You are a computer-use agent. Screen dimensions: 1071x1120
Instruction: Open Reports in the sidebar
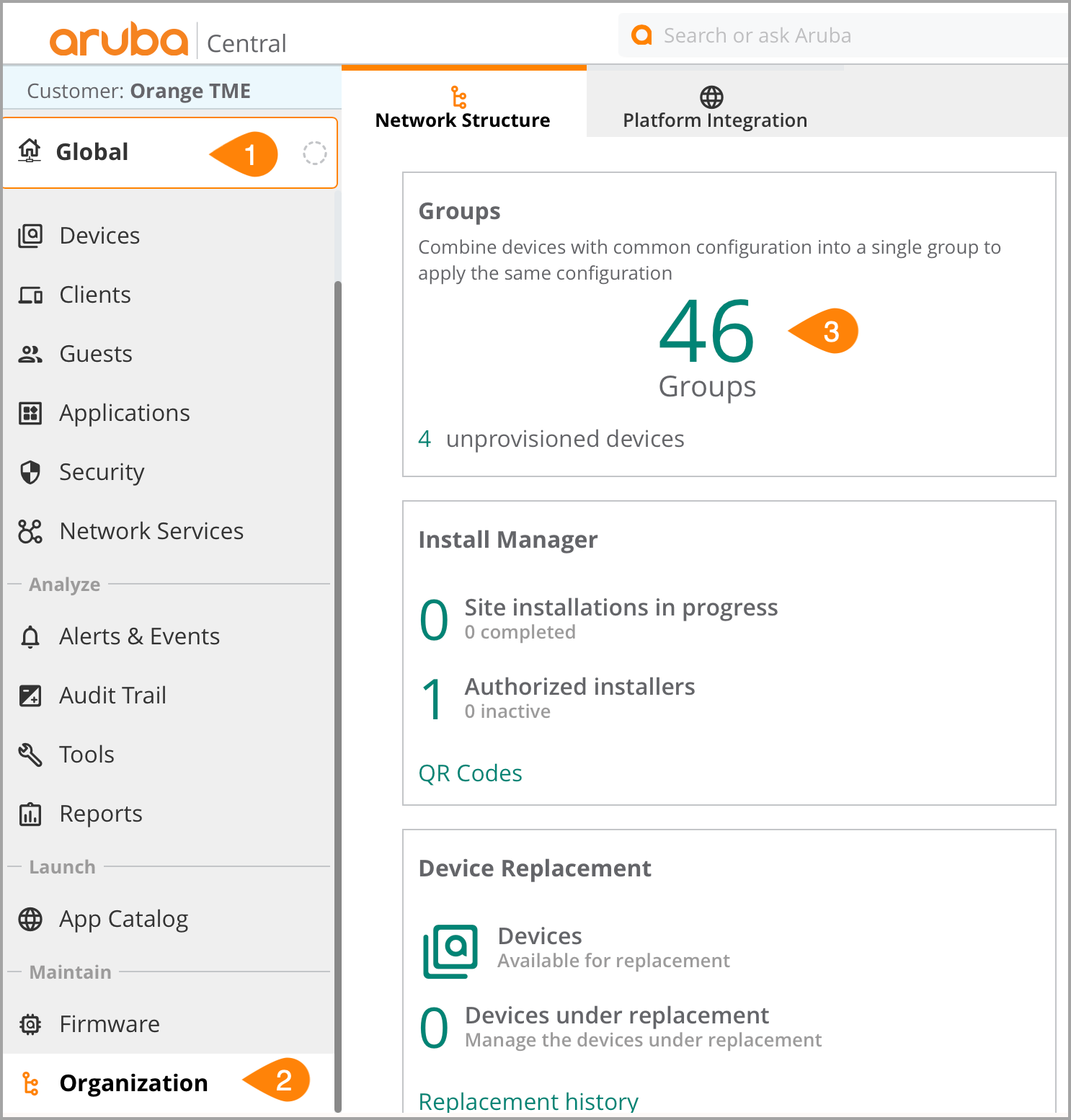pyautogui.click(x=167, y=814)
